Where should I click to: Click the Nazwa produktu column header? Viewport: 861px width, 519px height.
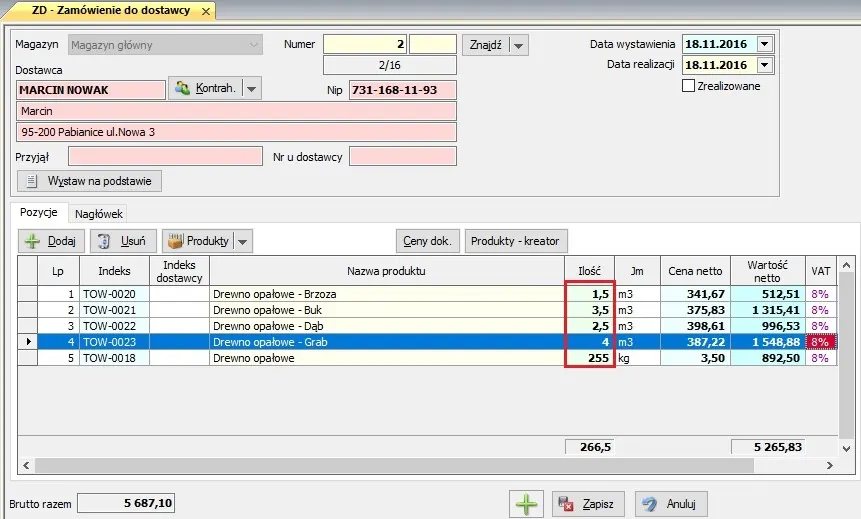[x=387, y=271]
